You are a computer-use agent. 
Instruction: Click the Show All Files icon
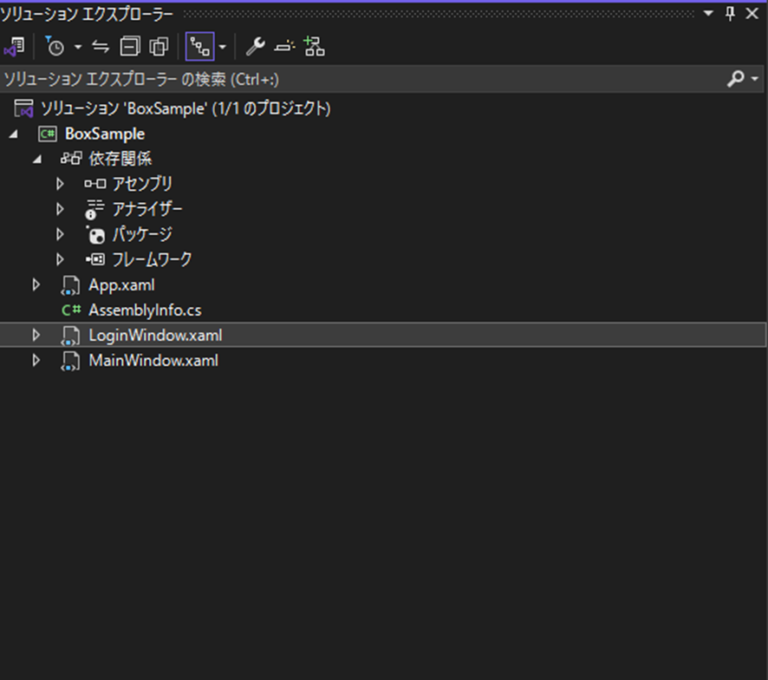159,46
